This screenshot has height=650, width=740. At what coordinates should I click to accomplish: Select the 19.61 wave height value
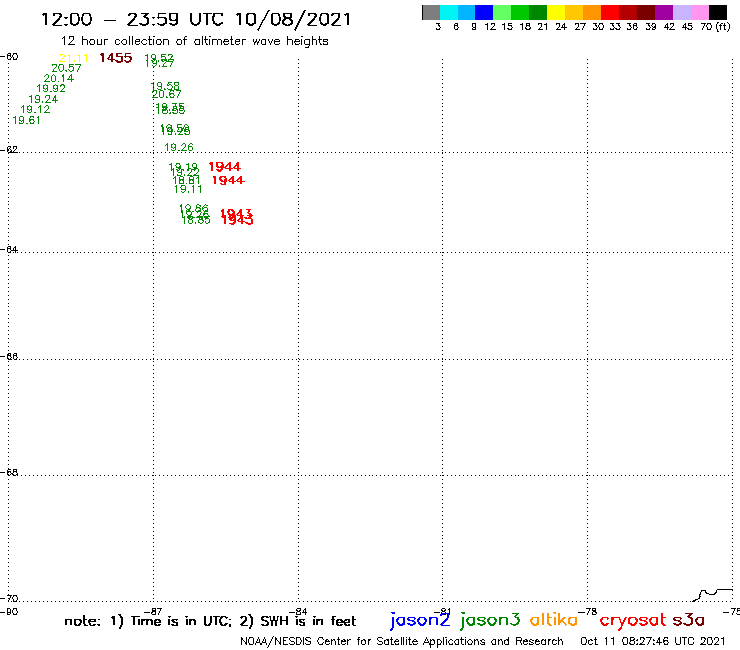coord(26,120)
